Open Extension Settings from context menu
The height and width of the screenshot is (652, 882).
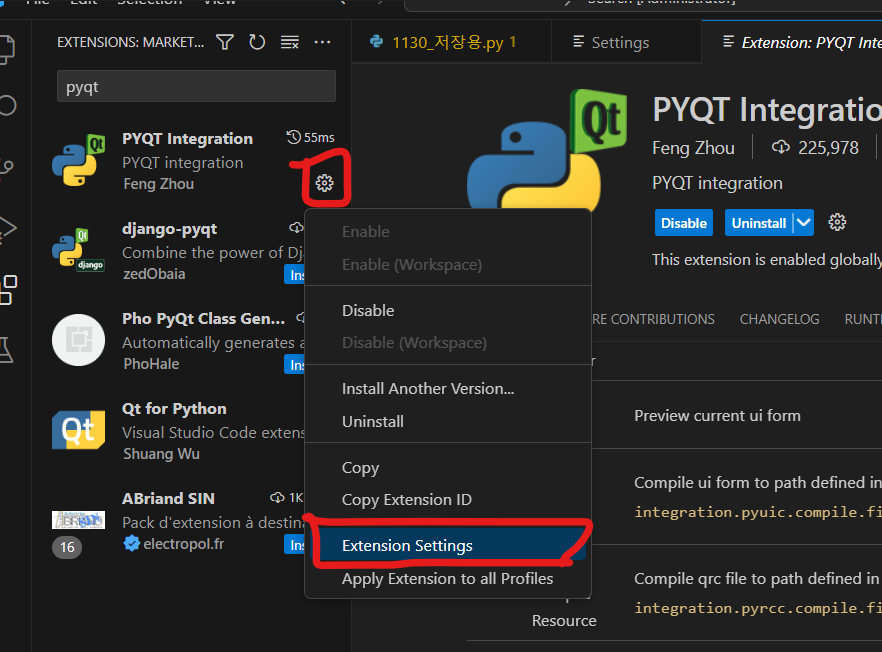click(x=447, y=546)
